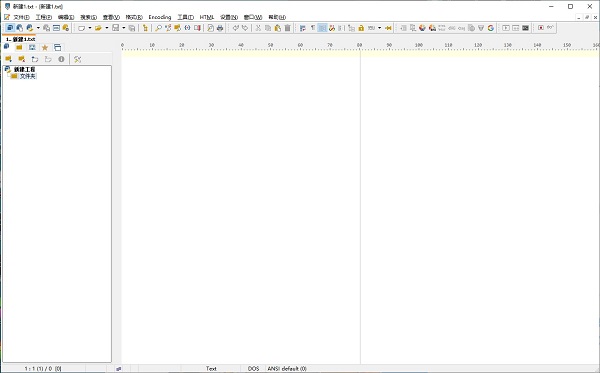Expand the Open file recent dropdown arrow

[106, 28]
